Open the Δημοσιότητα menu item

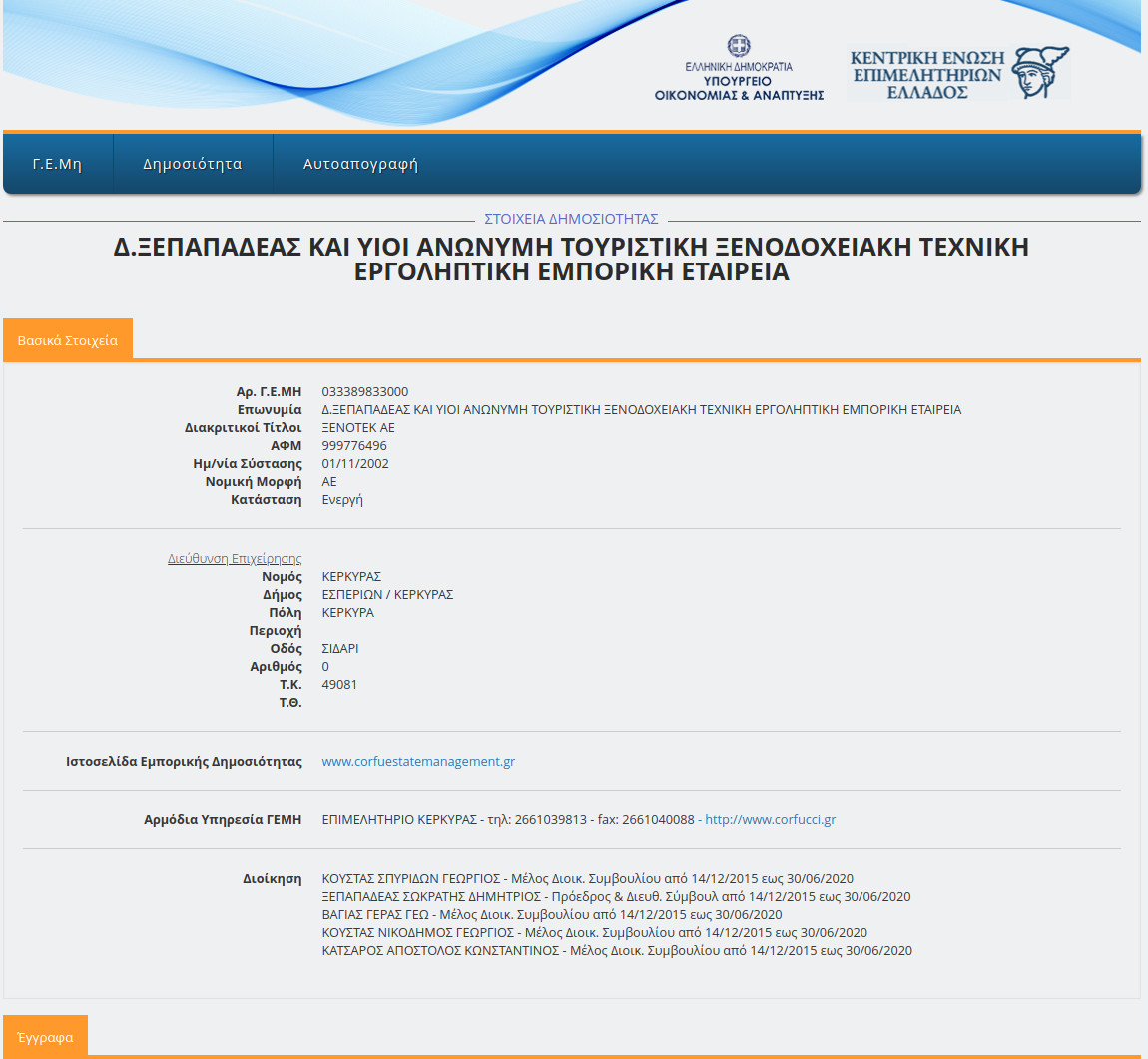193,164
